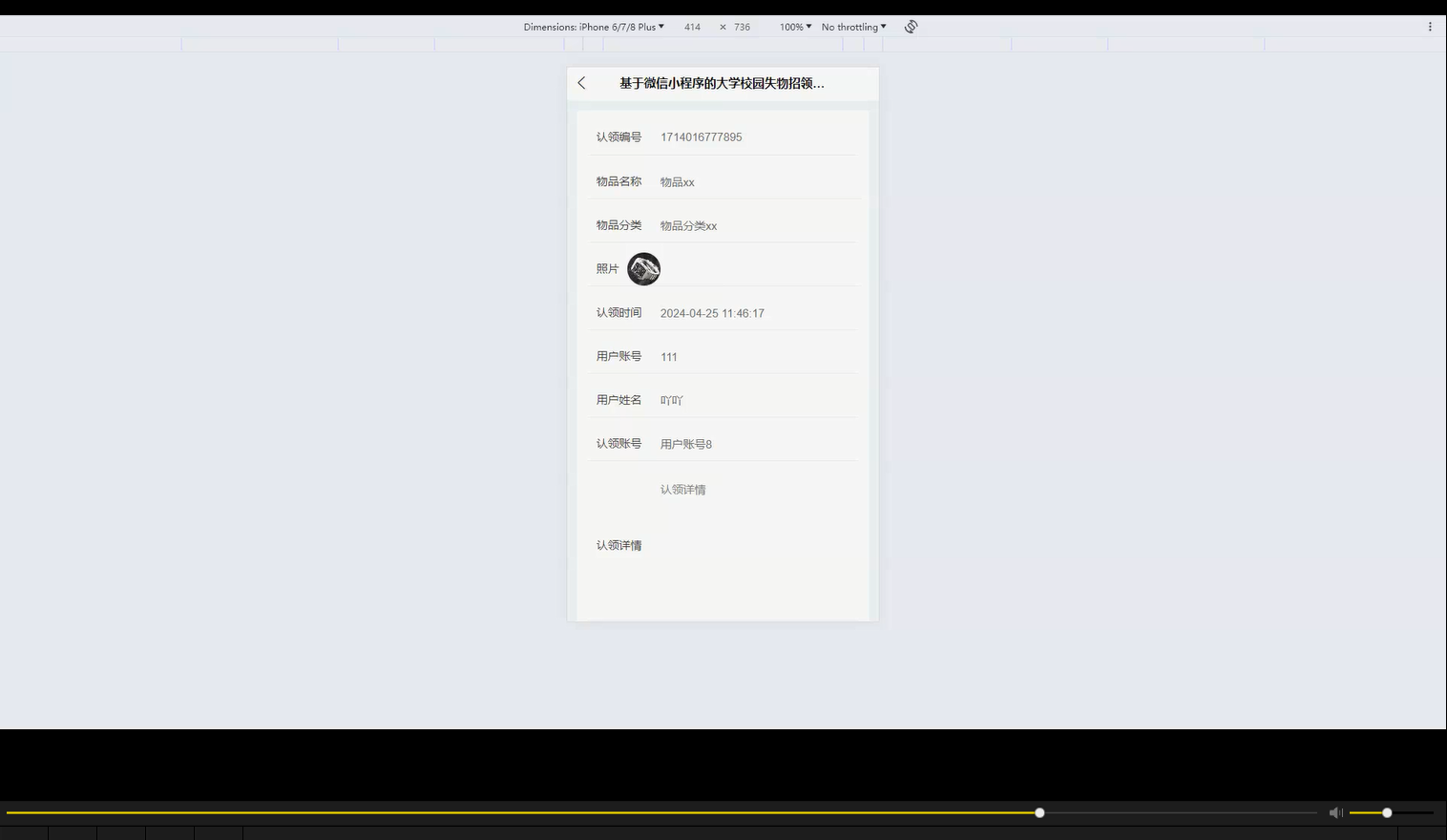Click the 用户姓名 value 吖吖
Screen dimensions: 1447x840
[x=671, y=399]
